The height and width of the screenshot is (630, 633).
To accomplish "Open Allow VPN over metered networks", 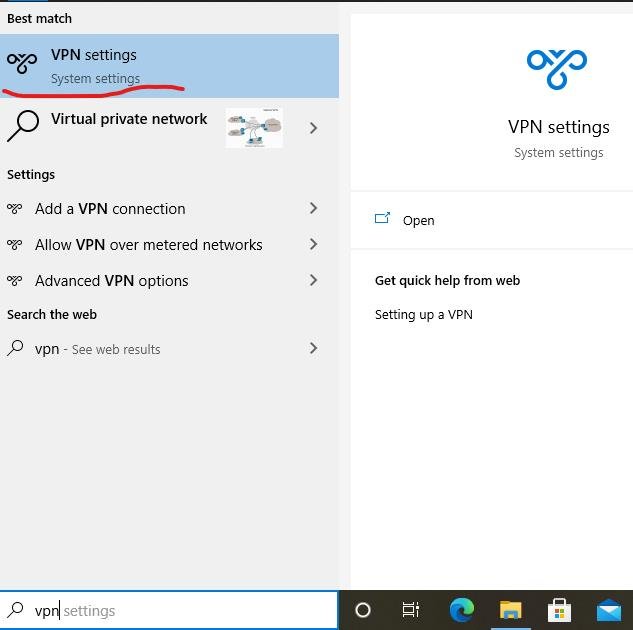I will point(169,245).
